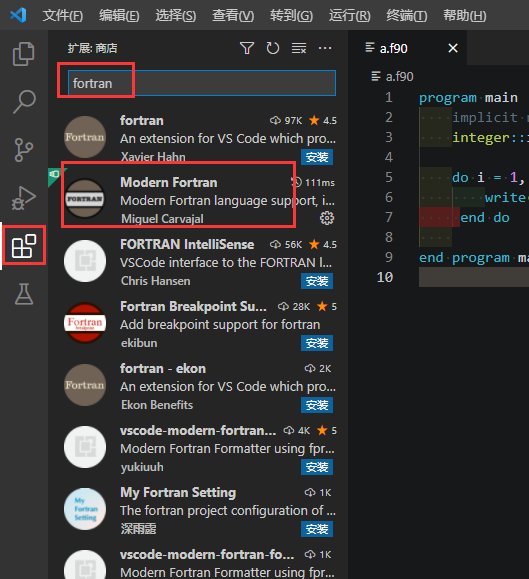The width and height of the screenshot is (529, 579).
Task: Open Modern Fortran manage gear menu
Action: coord(327,218)
